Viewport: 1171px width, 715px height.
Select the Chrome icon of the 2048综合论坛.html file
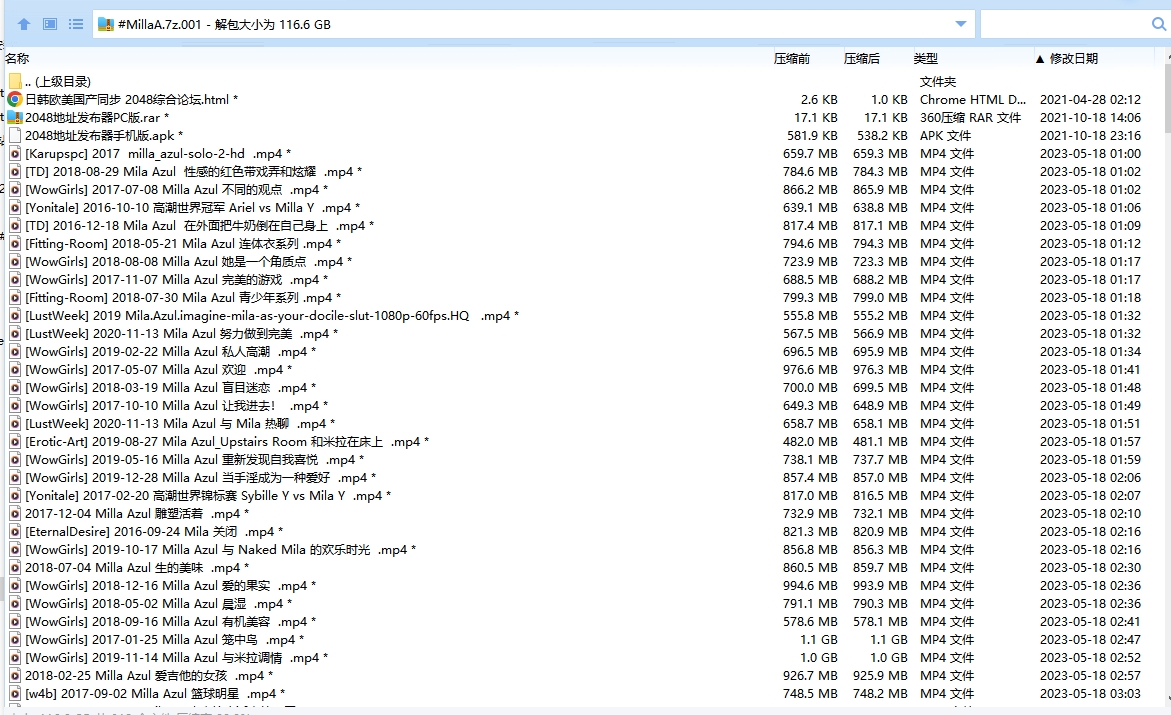click(15, 99)
